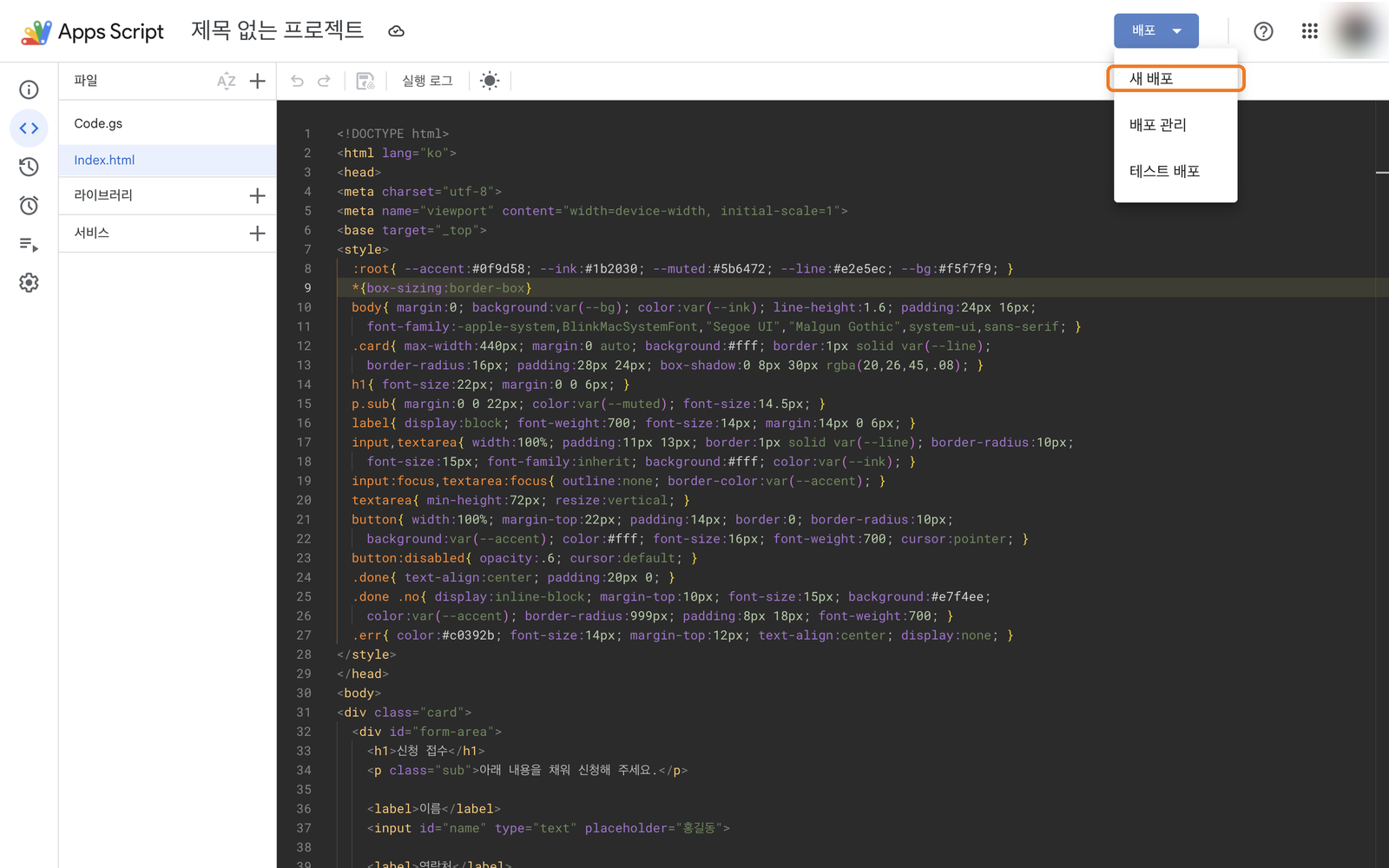Click line number 28 in the gutter
This screenshot has width=1389, height=868.
click(303, 654)
